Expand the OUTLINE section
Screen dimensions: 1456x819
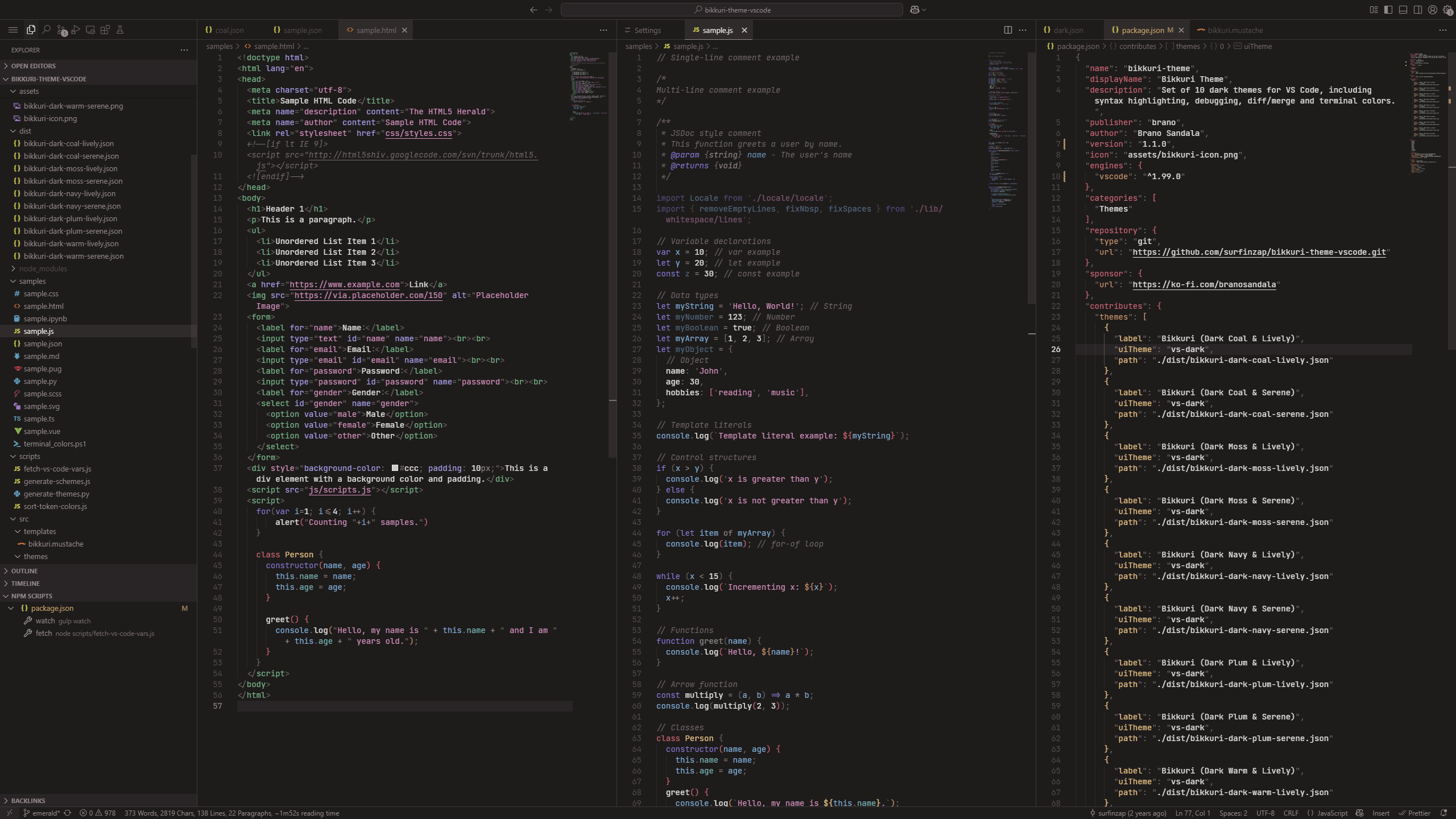(x=24, y=571)
